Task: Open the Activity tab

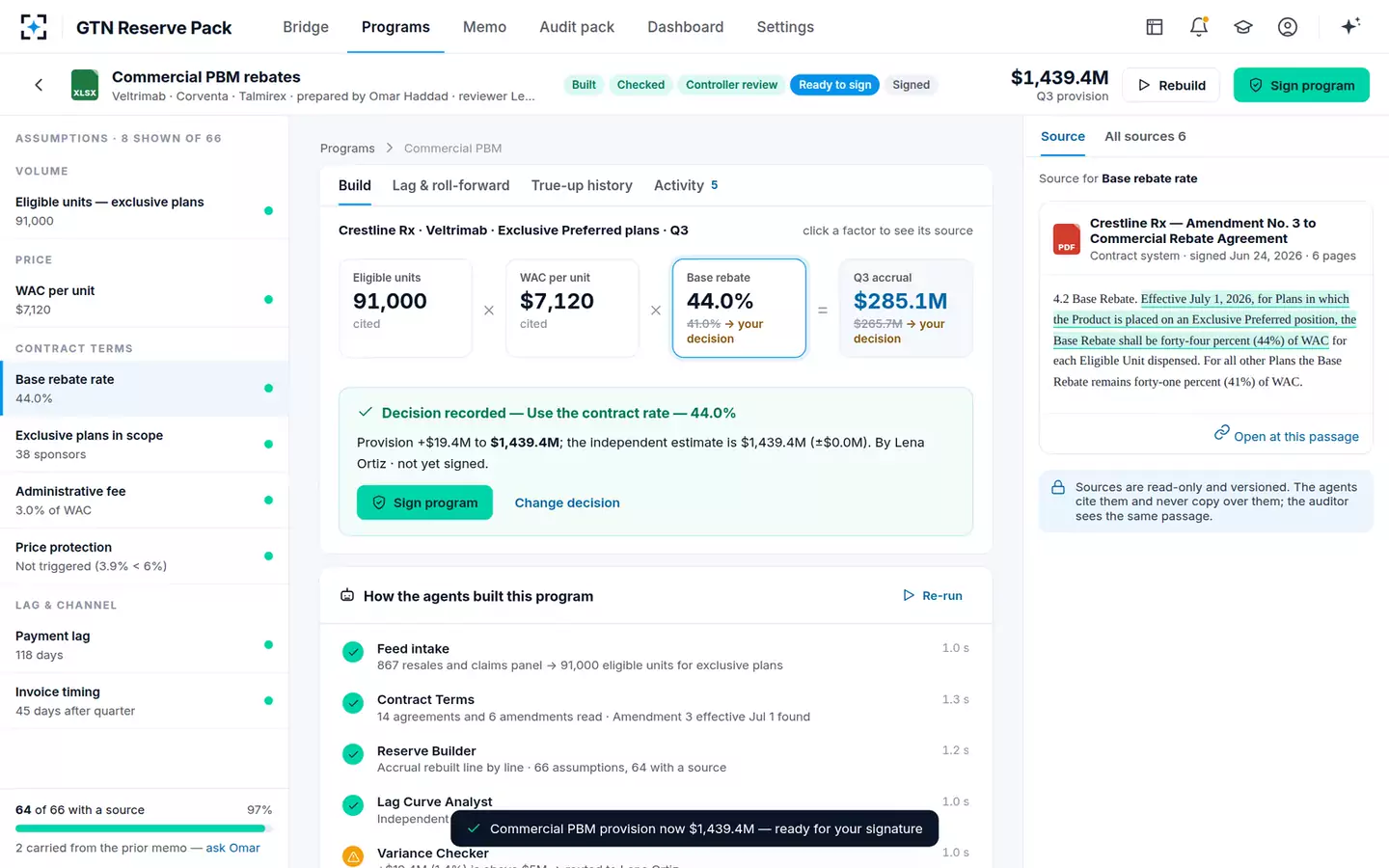Action: (x=686, y=185)
